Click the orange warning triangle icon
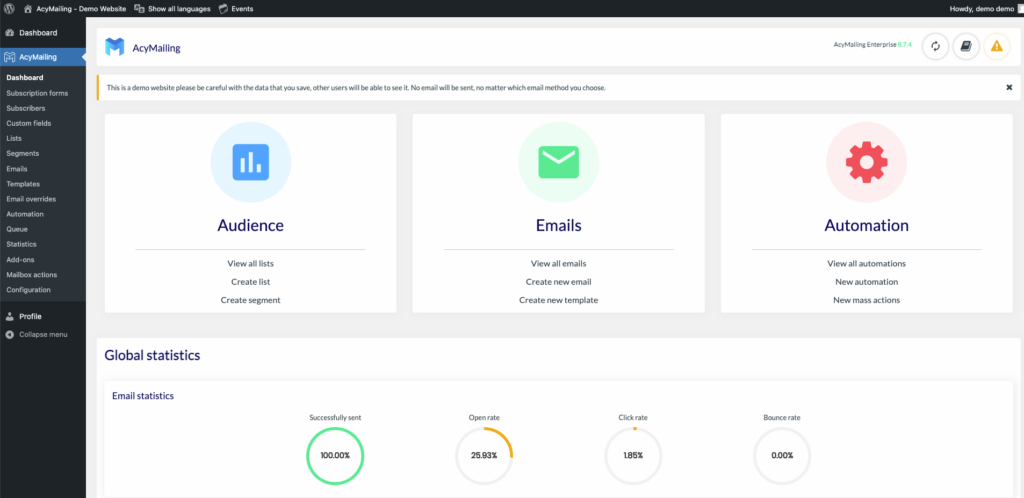Viewport: 1024px width, 498px height. pos(996,46)
